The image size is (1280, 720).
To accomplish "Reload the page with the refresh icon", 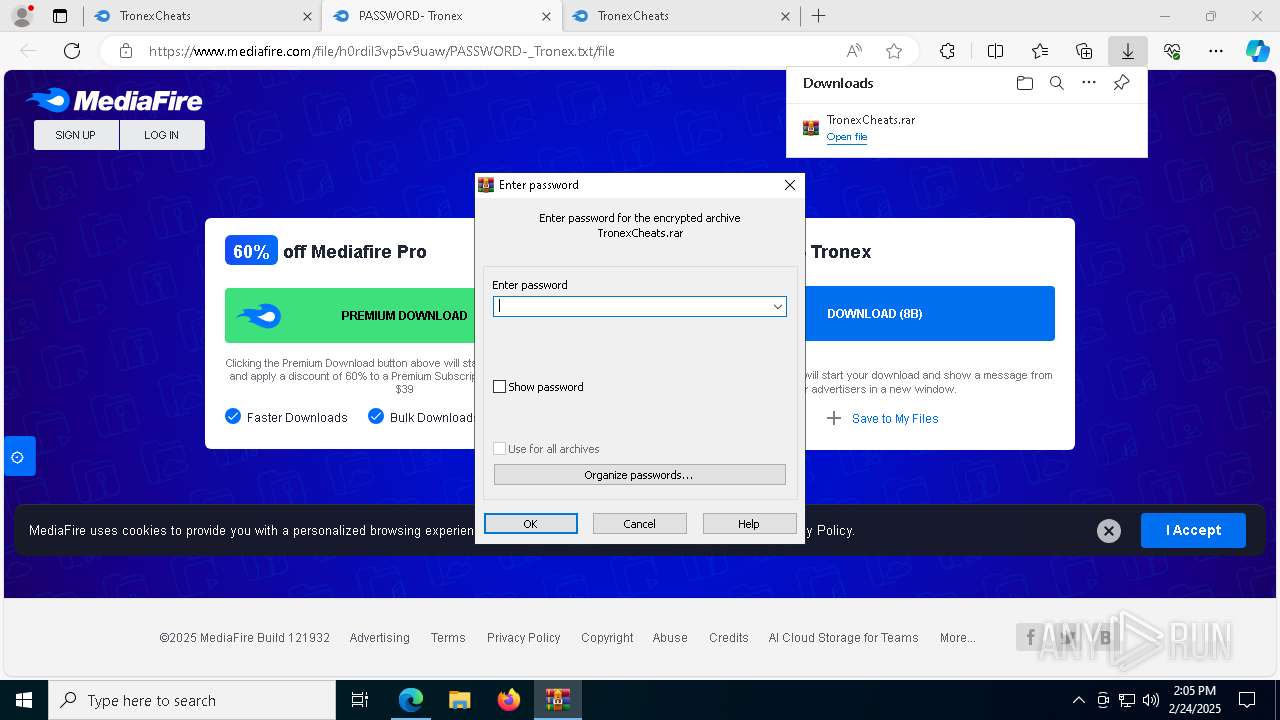I will tap(72, 51).
